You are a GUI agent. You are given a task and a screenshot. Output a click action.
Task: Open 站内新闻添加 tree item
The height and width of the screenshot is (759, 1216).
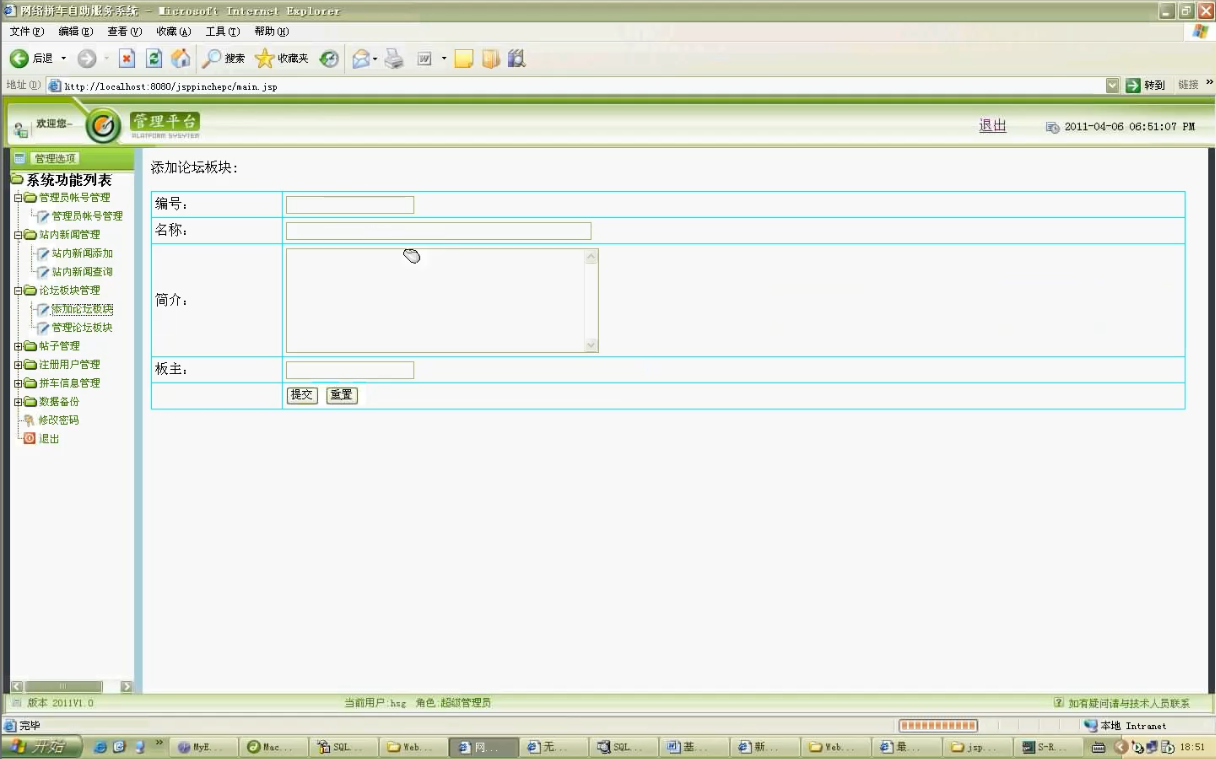[x=82, y=254]
